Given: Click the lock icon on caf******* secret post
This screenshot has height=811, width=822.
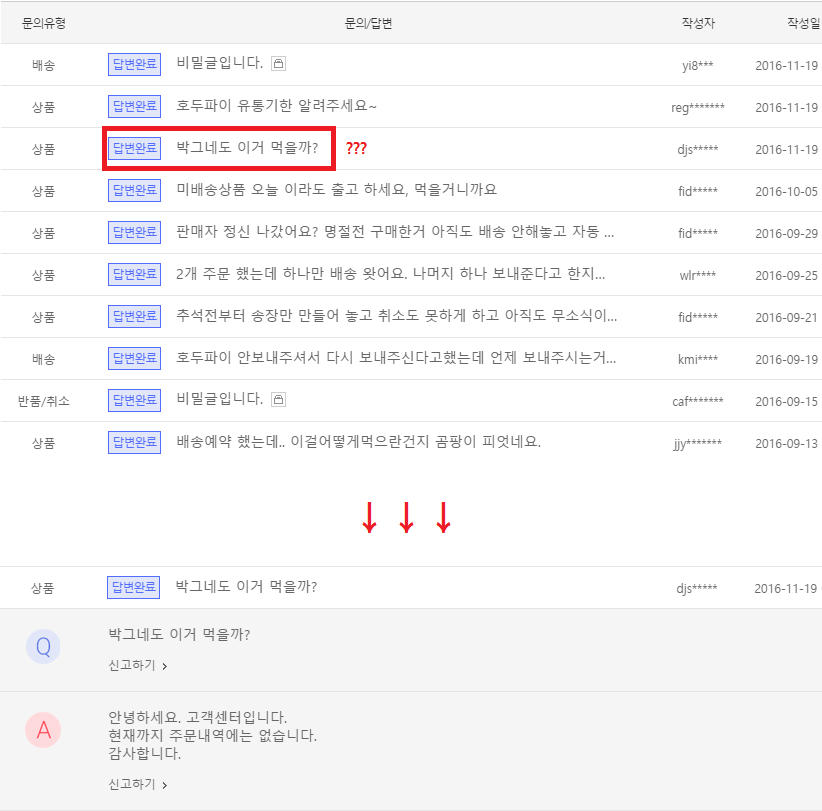Looking at the screenshot, I should pyautogui.click(x=279, y=400).
